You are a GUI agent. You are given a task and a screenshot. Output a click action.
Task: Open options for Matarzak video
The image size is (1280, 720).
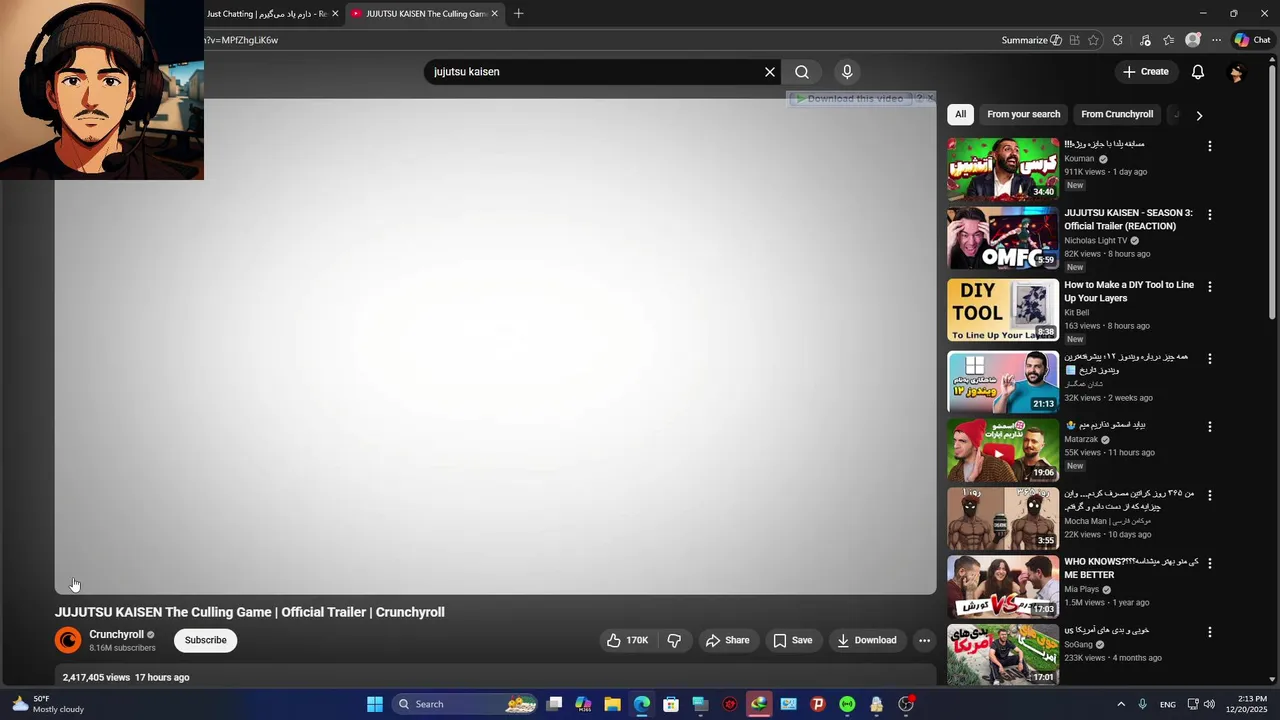point(1209,427)
